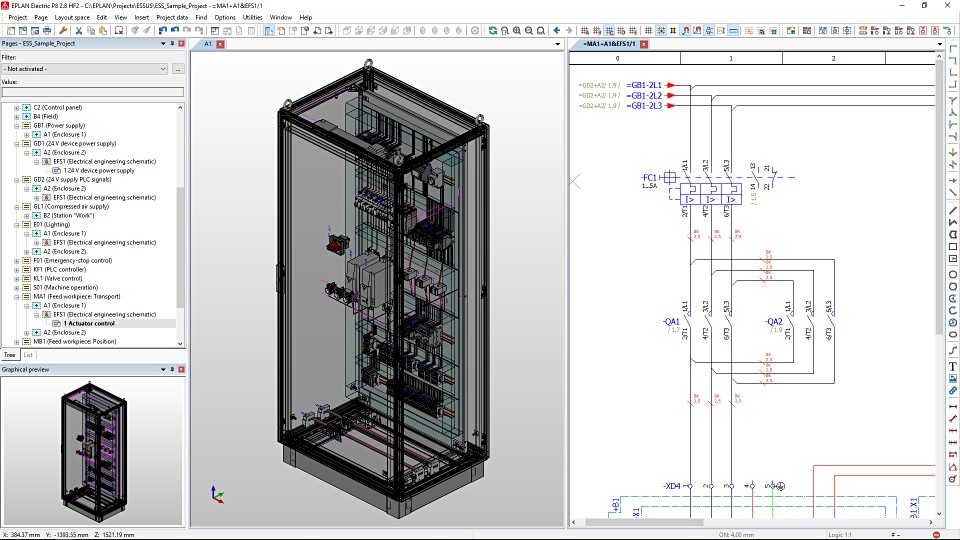The width and height of the screenshot is (960, 540).
Task: Open the Project menu
Action: (x=17, y=17)
